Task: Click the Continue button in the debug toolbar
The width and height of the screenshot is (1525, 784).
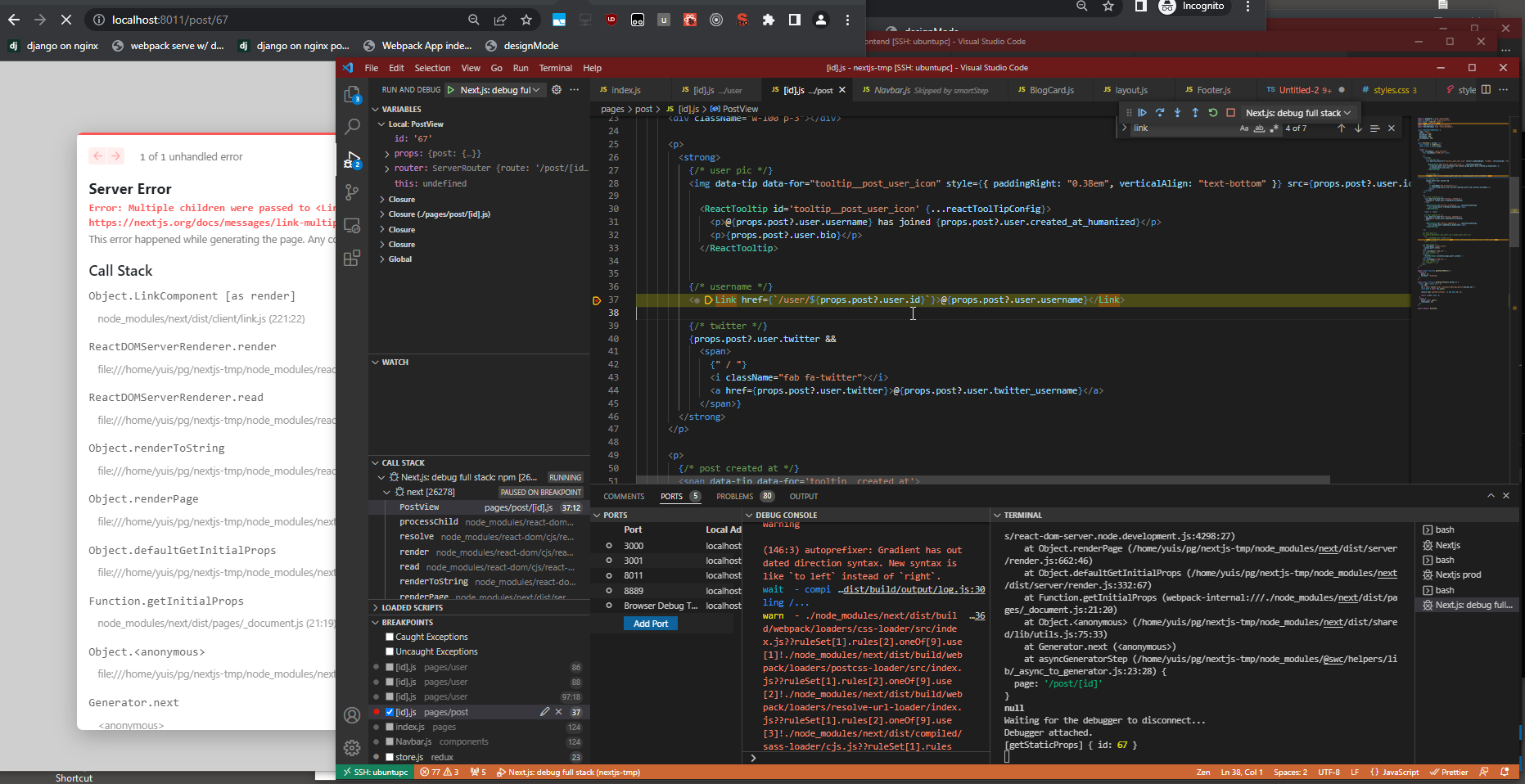Action: [x=1142, y=113]
